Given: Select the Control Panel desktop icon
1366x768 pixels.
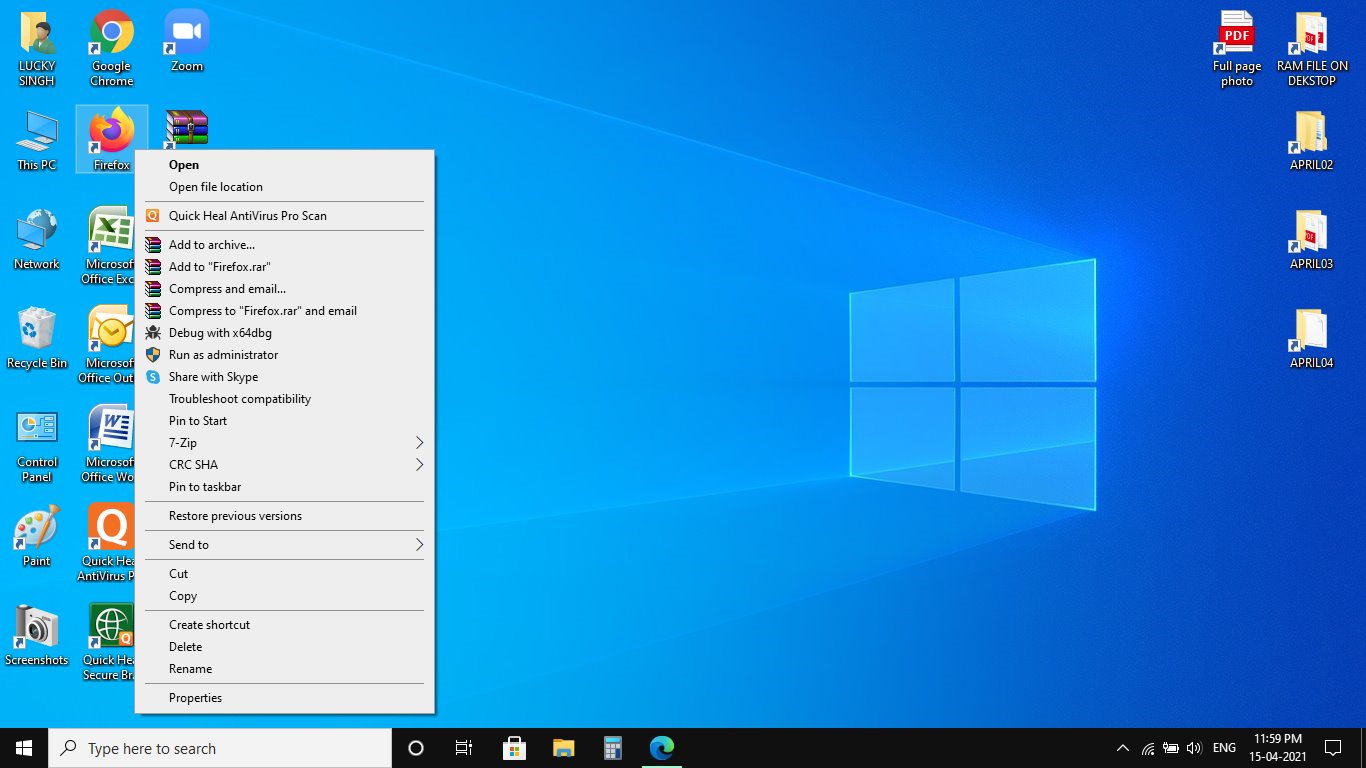Looking at the screenshot, I should tap(37, 445).
